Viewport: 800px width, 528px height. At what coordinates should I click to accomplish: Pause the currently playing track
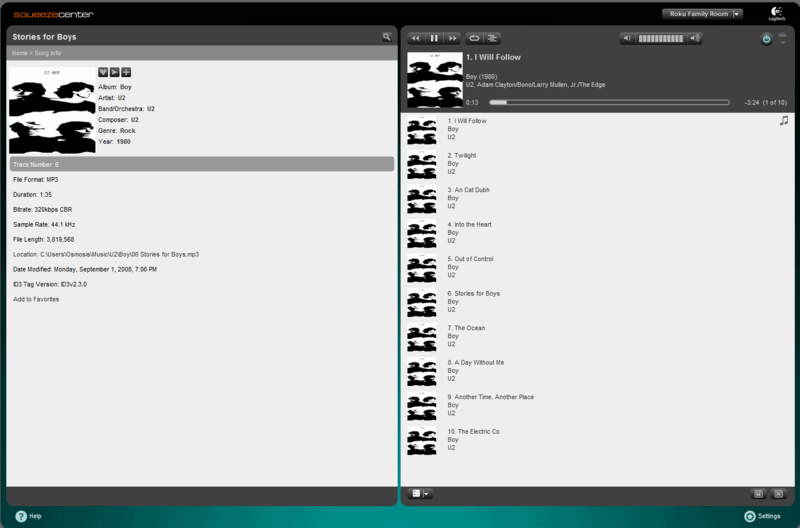[434, 38]
